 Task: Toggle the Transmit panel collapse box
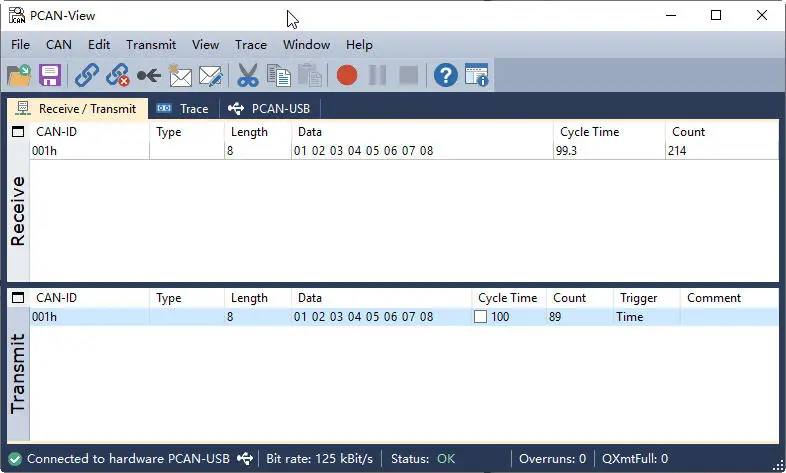pos(18,298)
